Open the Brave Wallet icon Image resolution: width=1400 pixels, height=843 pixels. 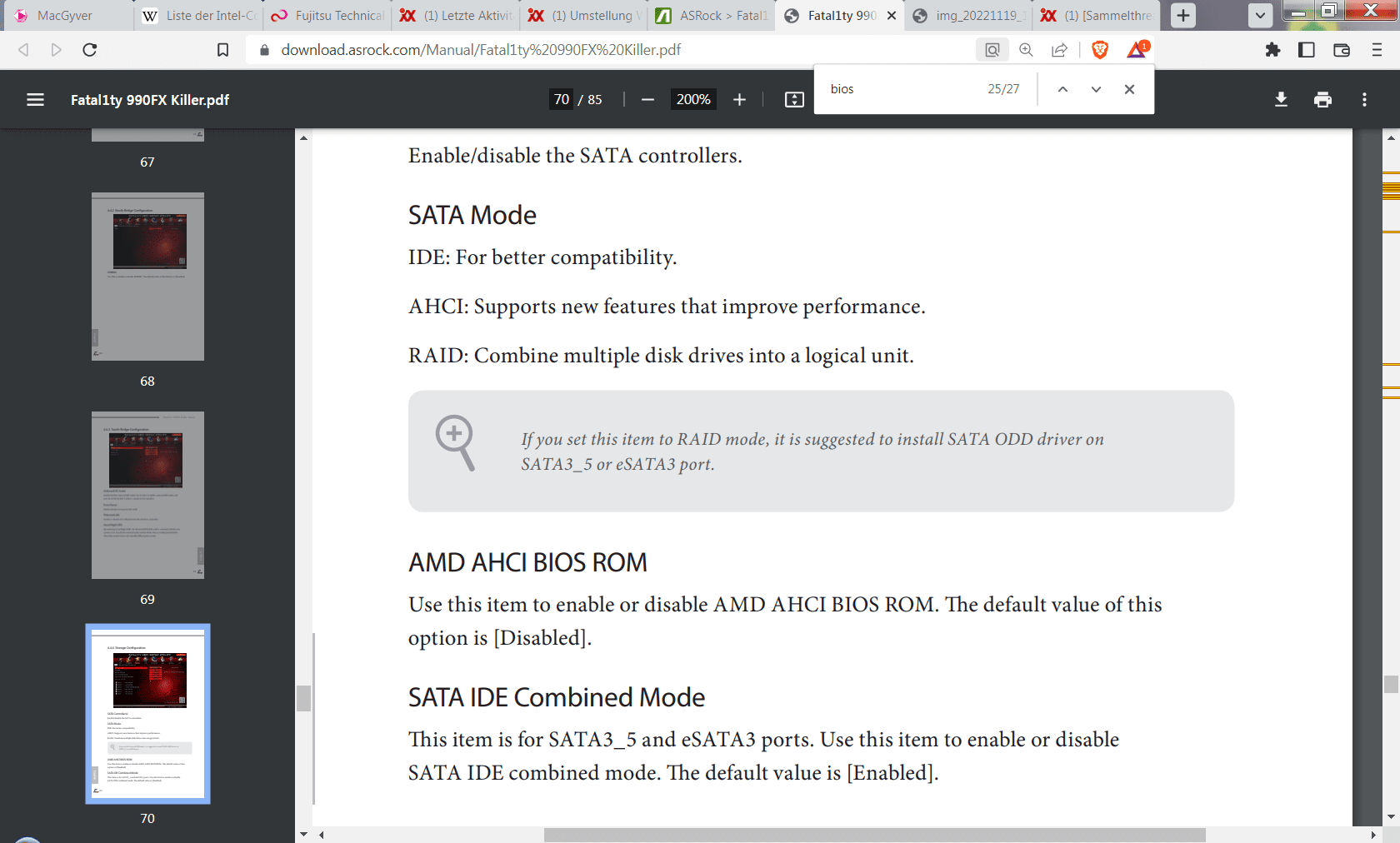[1342, 50]
